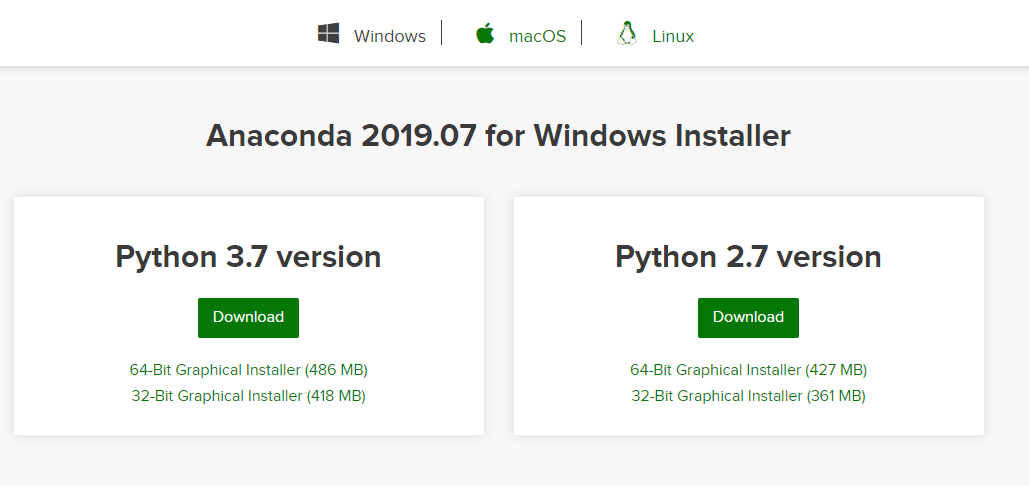
Task: Click the green Apple logo icon
Action: pyautogui.click(x=485, y=35)
